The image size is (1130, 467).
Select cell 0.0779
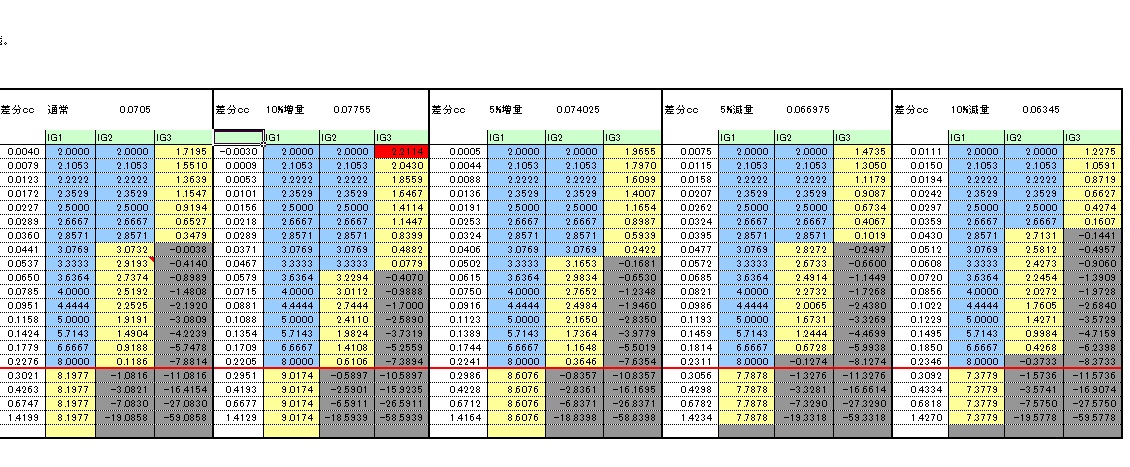pyautogui.click(x=401, y=264)
